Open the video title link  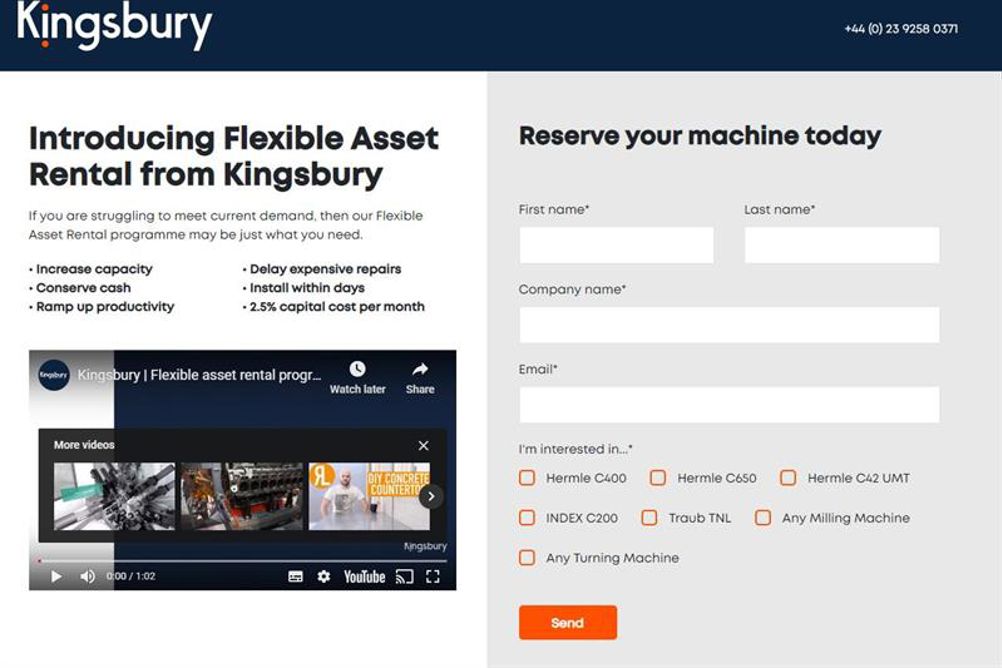point(199,375)
